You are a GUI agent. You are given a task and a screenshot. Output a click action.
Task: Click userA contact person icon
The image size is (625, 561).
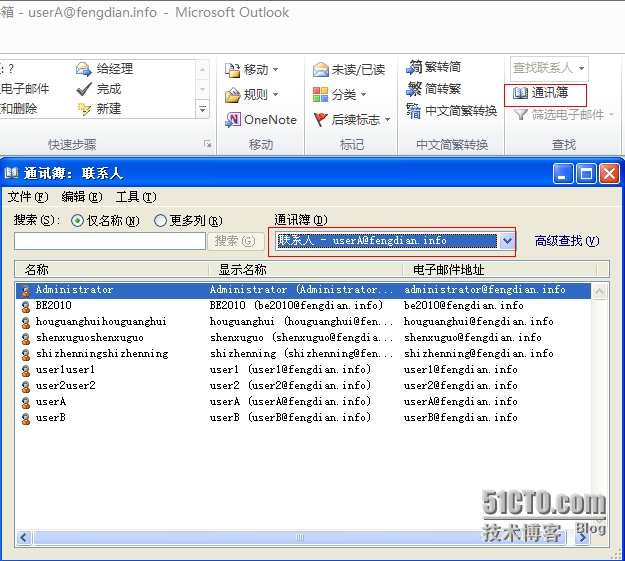coord(26,403)
